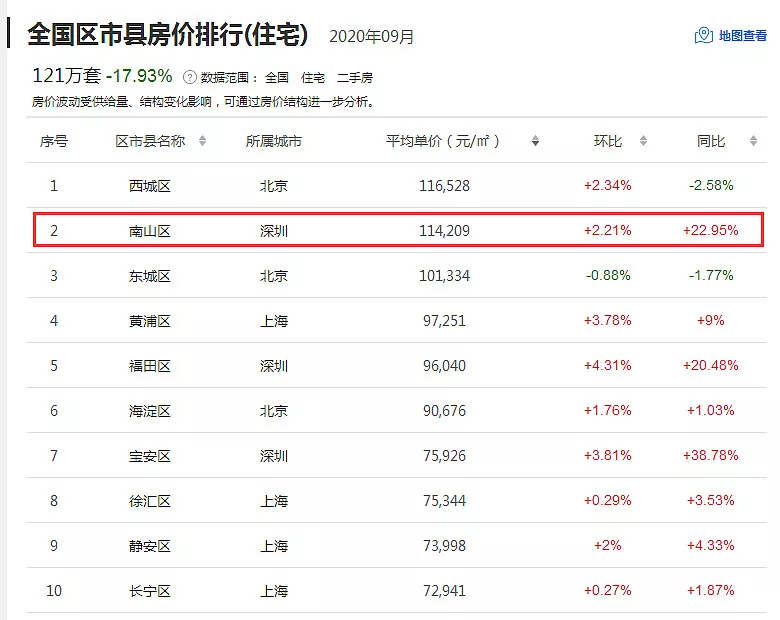Click 上海 city in 长宁区 row

(x=274, y=591)
